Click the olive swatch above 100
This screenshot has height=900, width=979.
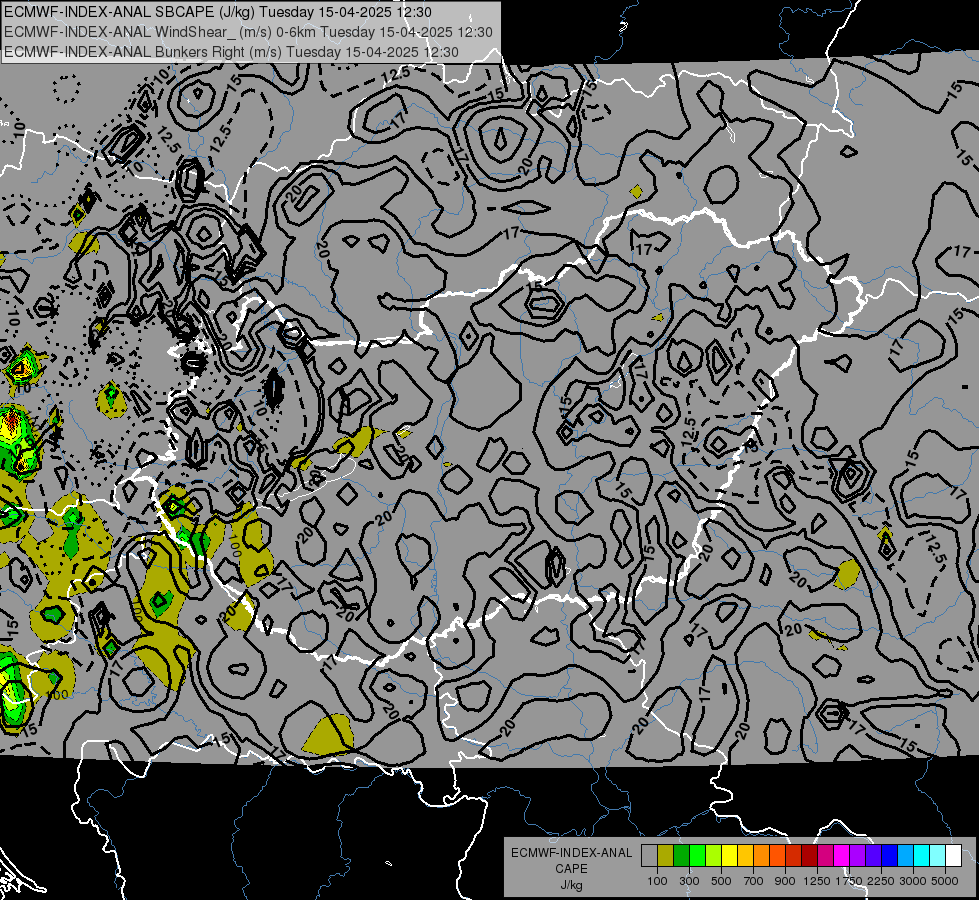pos(666,855)
